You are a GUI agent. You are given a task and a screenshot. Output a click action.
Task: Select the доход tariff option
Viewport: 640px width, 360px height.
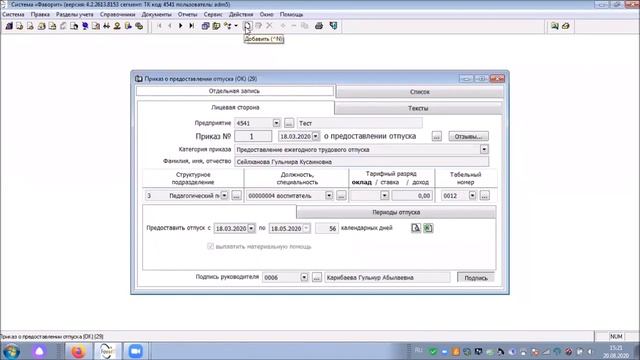click(x=420, y=182)
